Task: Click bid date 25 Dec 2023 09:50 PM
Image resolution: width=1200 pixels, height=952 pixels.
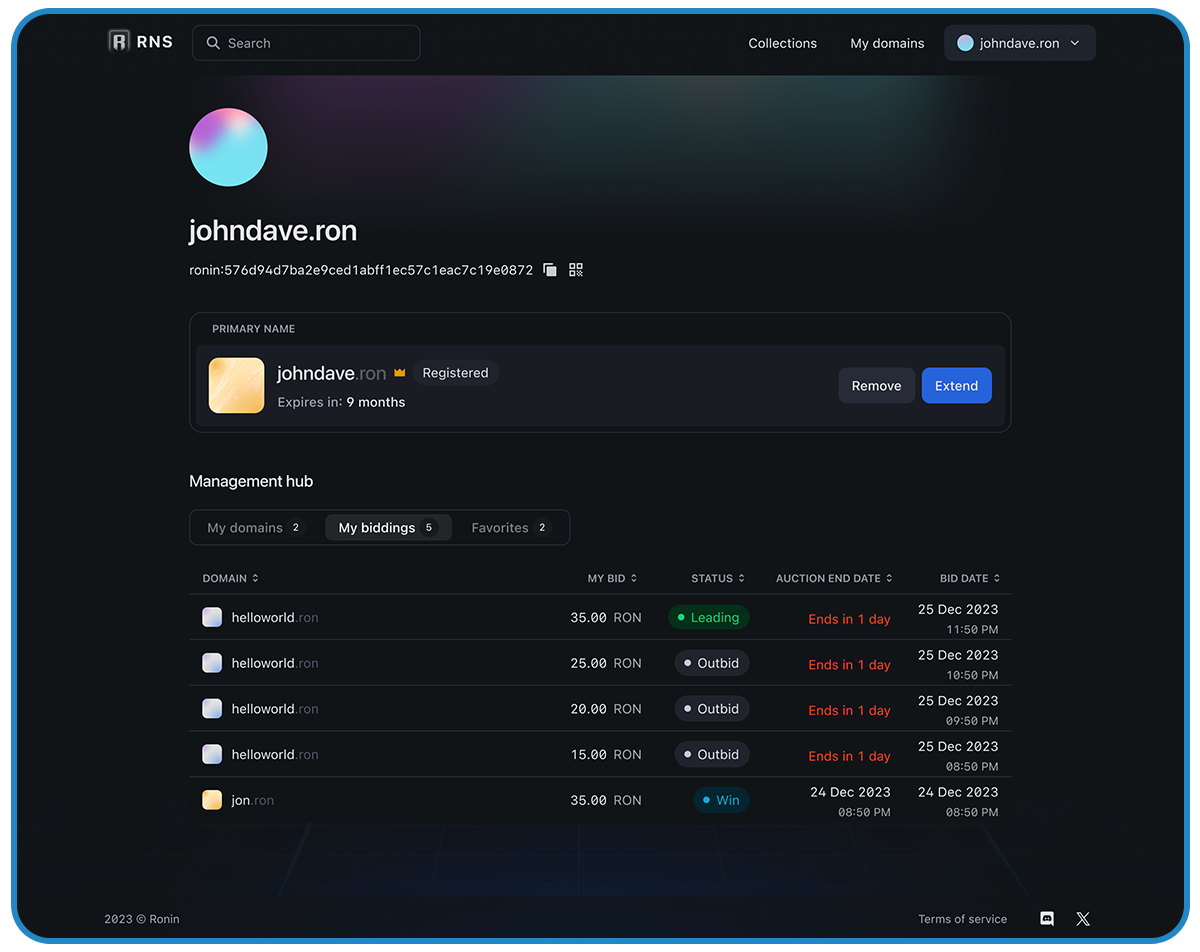Action: click(958, 710)
